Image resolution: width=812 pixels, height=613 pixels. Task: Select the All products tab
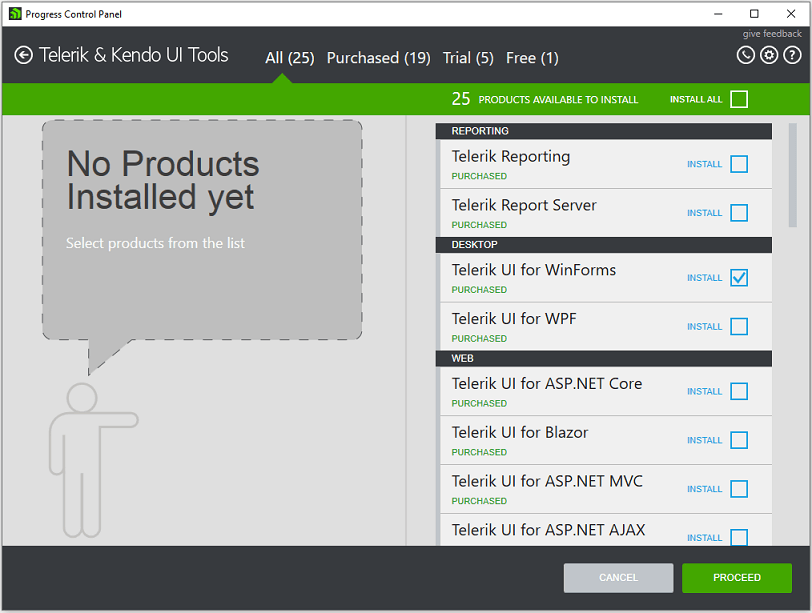click(289, 58)
